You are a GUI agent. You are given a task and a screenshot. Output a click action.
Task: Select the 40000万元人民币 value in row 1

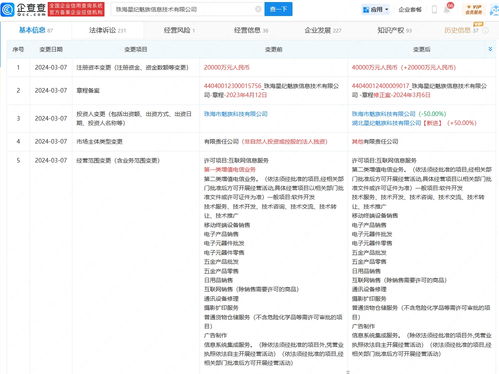tap(375, 68)
